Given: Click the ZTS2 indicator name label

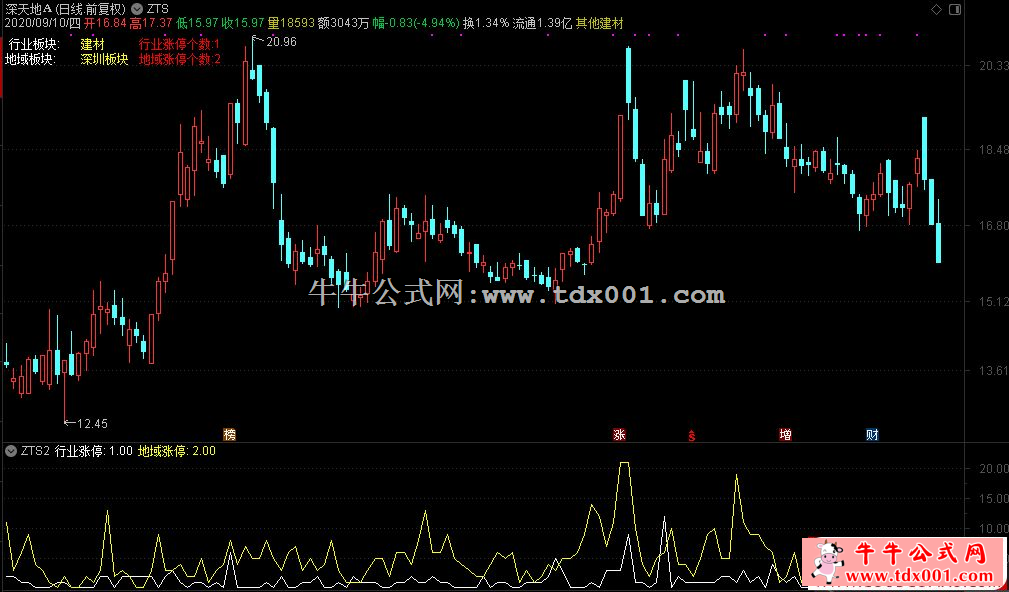Looking at the screenshot, I should 35,451.
